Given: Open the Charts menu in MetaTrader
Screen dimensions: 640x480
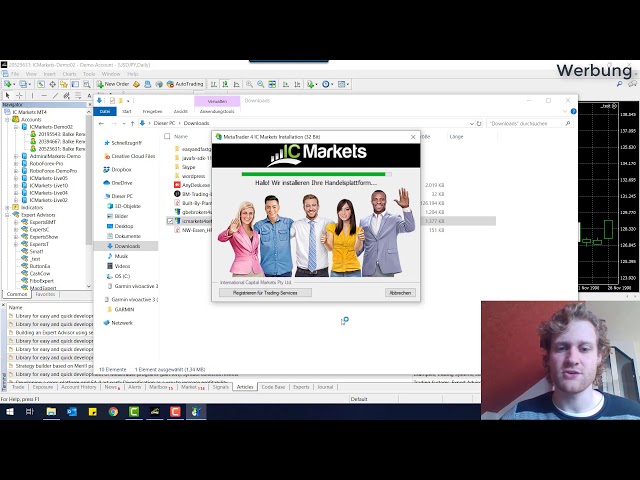Looking at the screenshot, I should click(69, 74).
